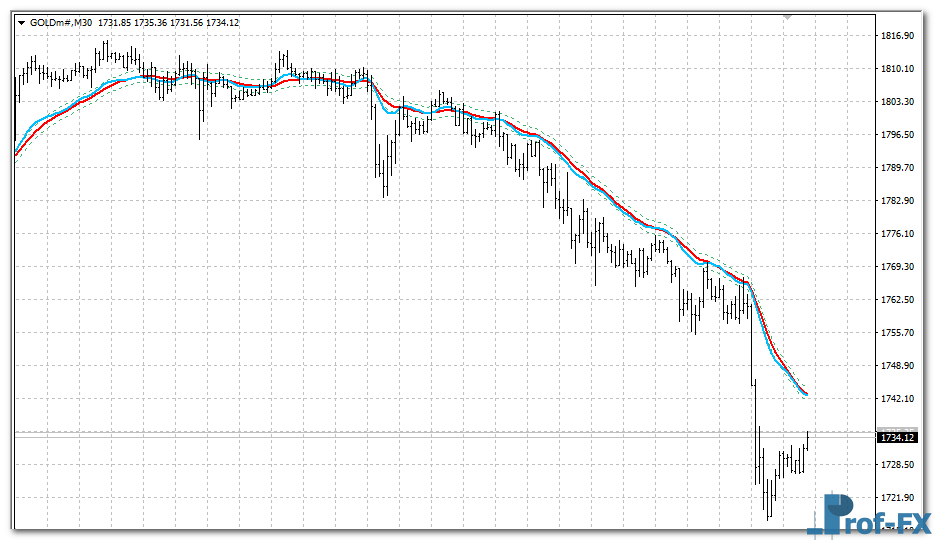The width and height of the screenshot is (934, 540).
Task: Click the 1796.50 price scale label
Action: (x=897, y=135)
